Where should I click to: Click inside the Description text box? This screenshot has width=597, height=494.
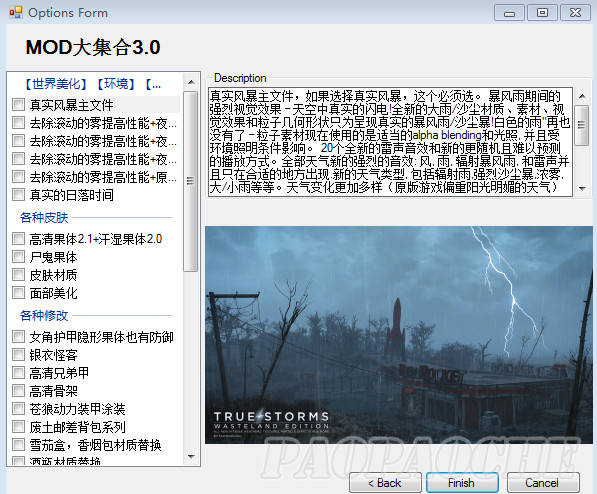pyautogui.click(x=390, y=142)
